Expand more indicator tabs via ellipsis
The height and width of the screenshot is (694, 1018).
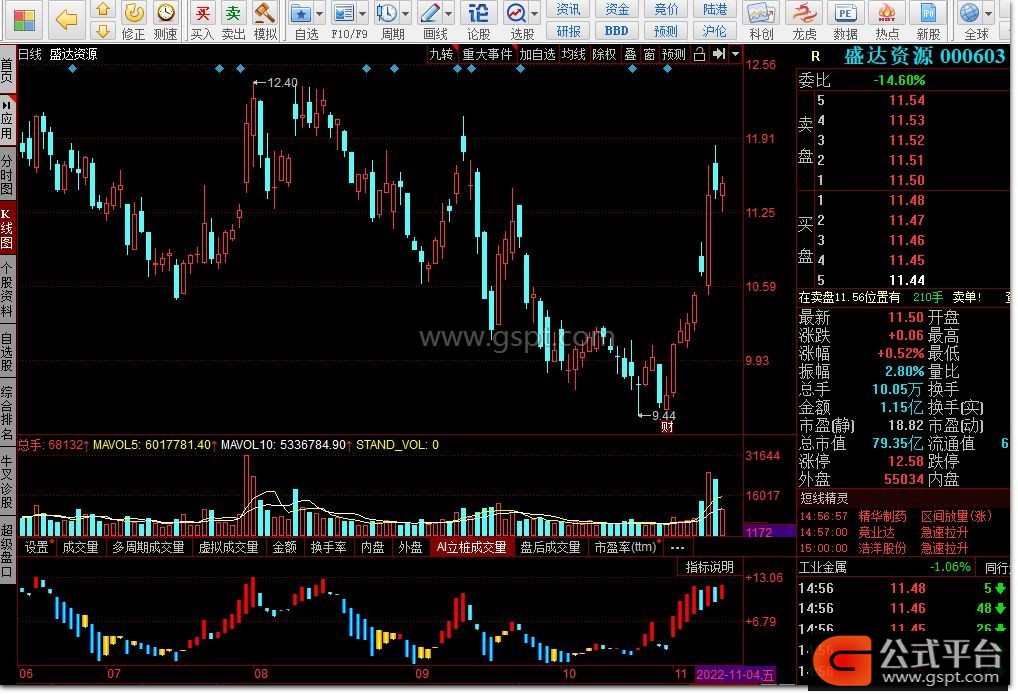click(677, 547)
